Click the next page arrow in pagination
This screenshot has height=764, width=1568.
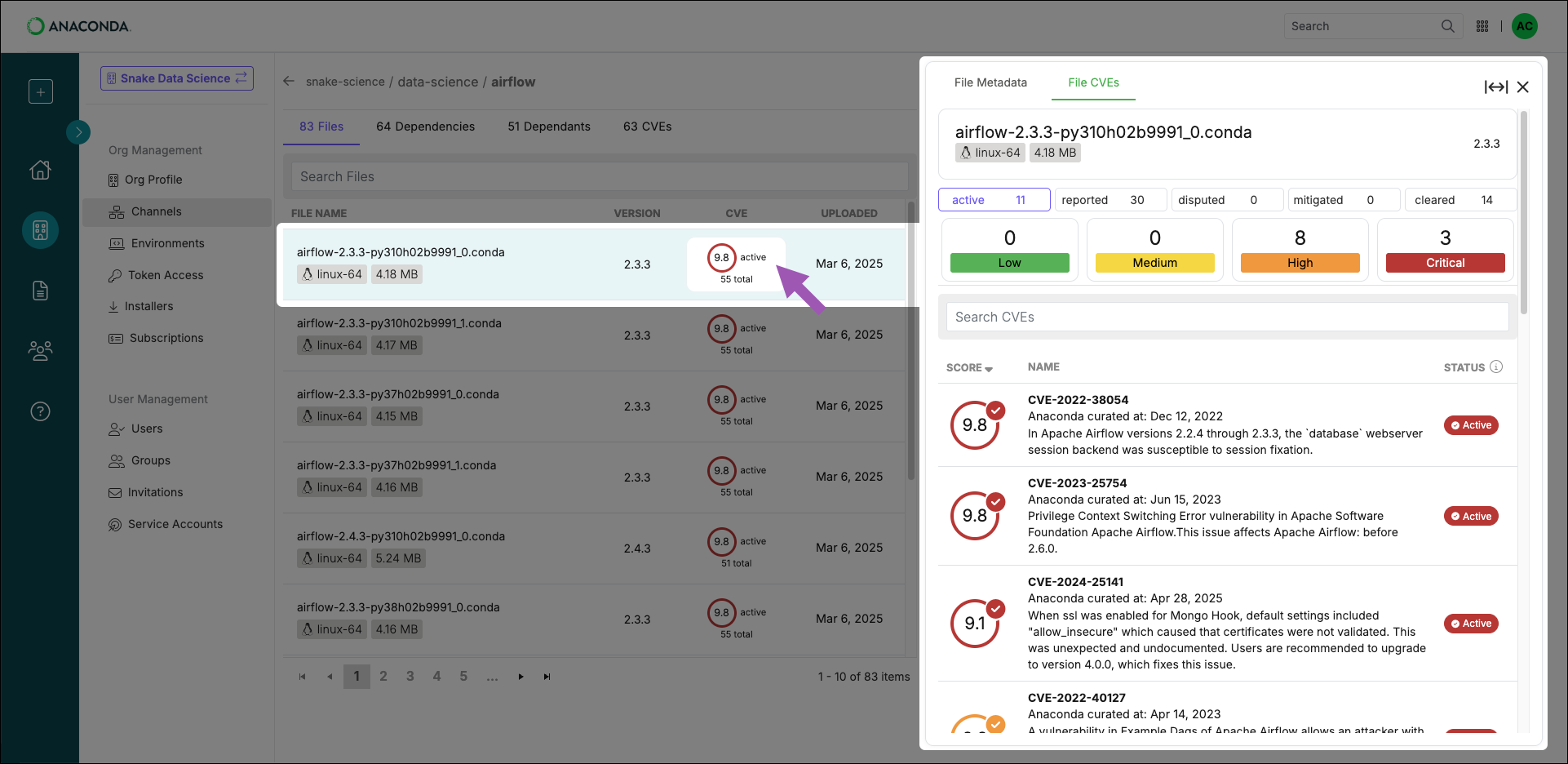[520, 677]
